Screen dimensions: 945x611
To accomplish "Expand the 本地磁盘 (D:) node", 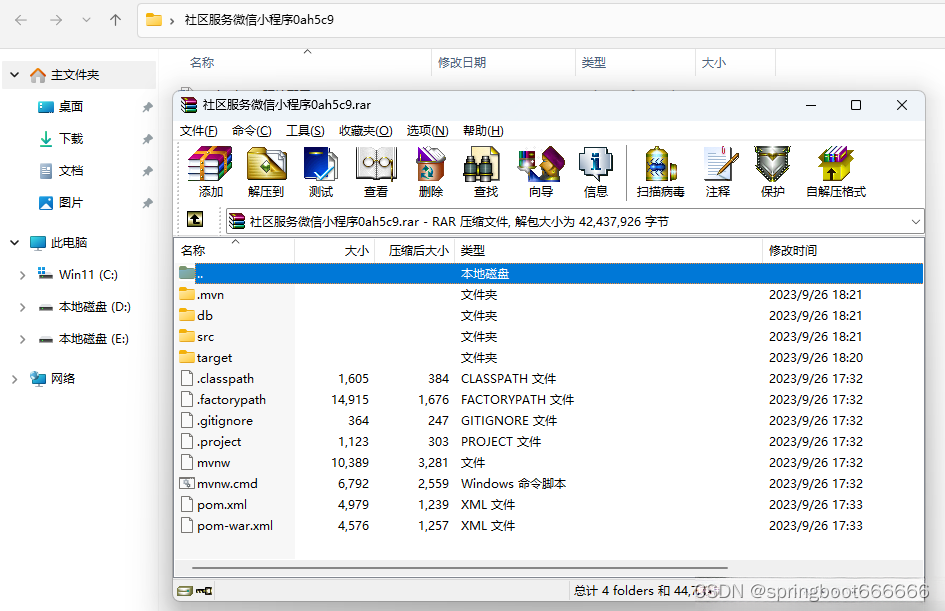I will click(22, 307).
